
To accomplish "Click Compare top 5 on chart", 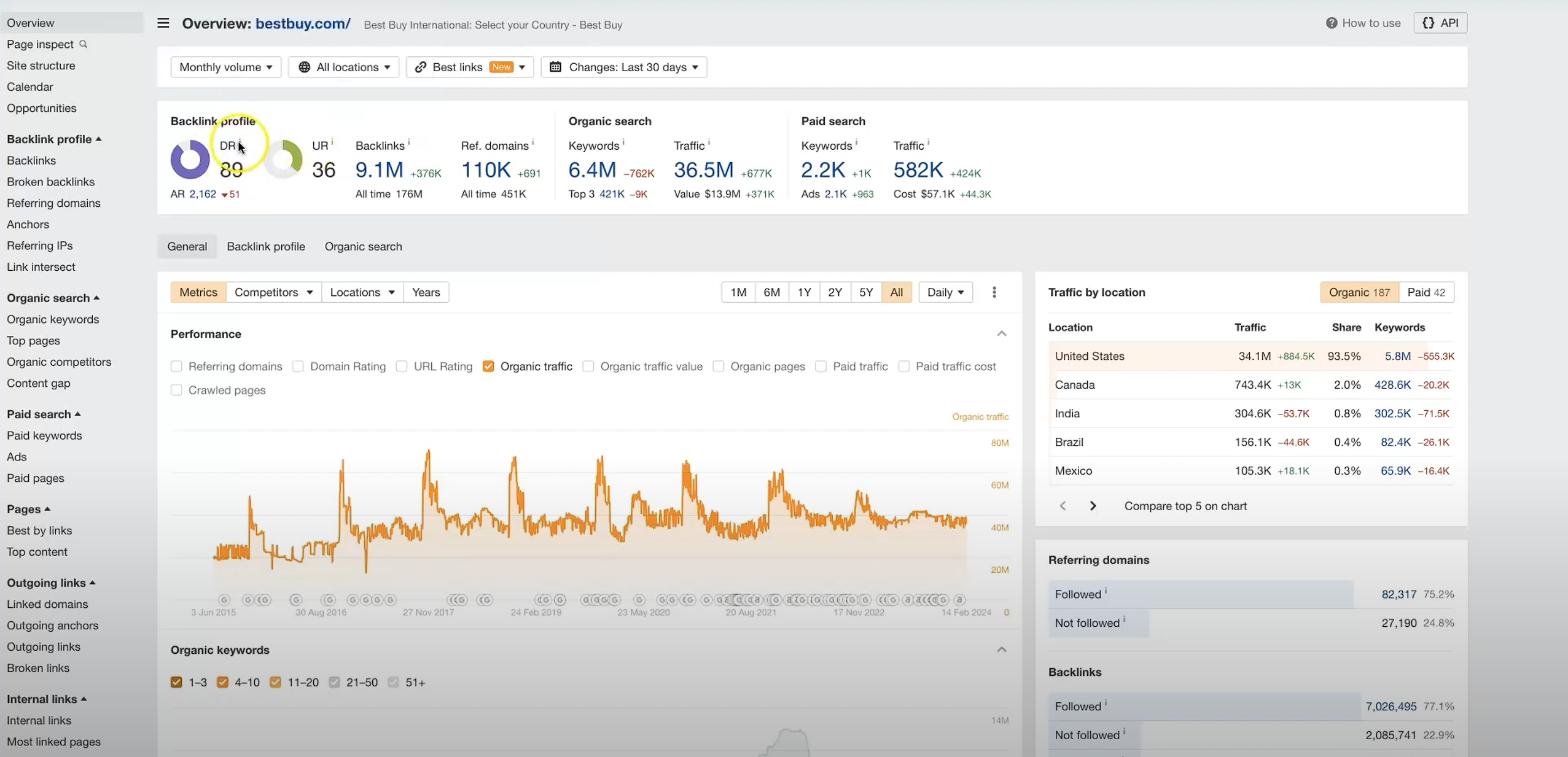I will 1185,506.
